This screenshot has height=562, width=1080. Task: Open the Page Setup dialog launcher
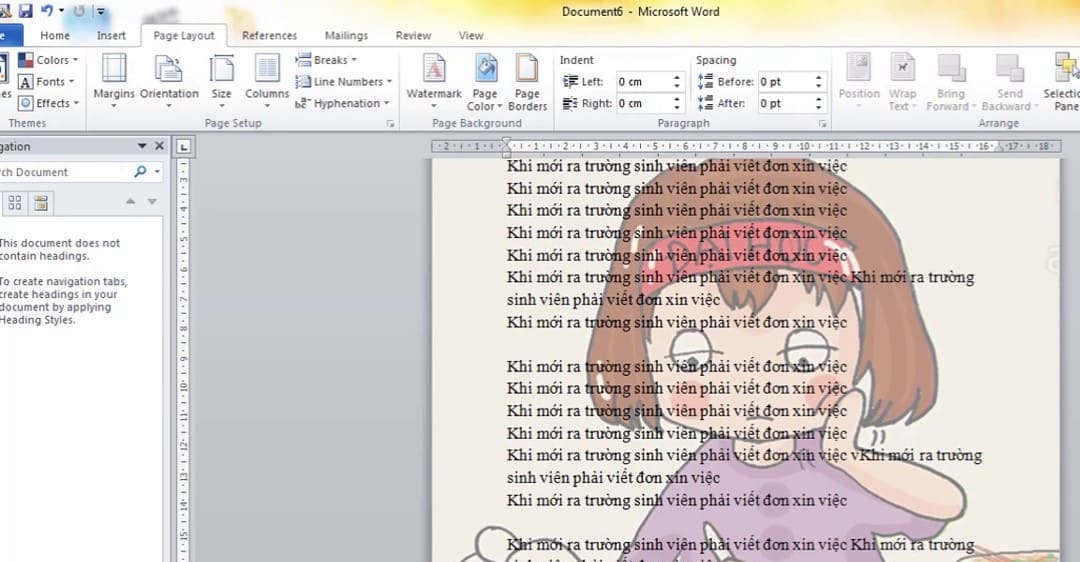[390, 124]
